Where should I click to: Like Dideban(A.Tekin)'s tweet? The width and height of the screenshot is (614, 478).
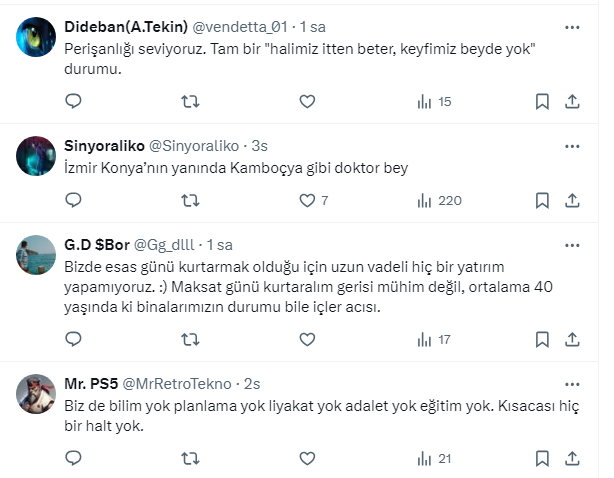307,101
